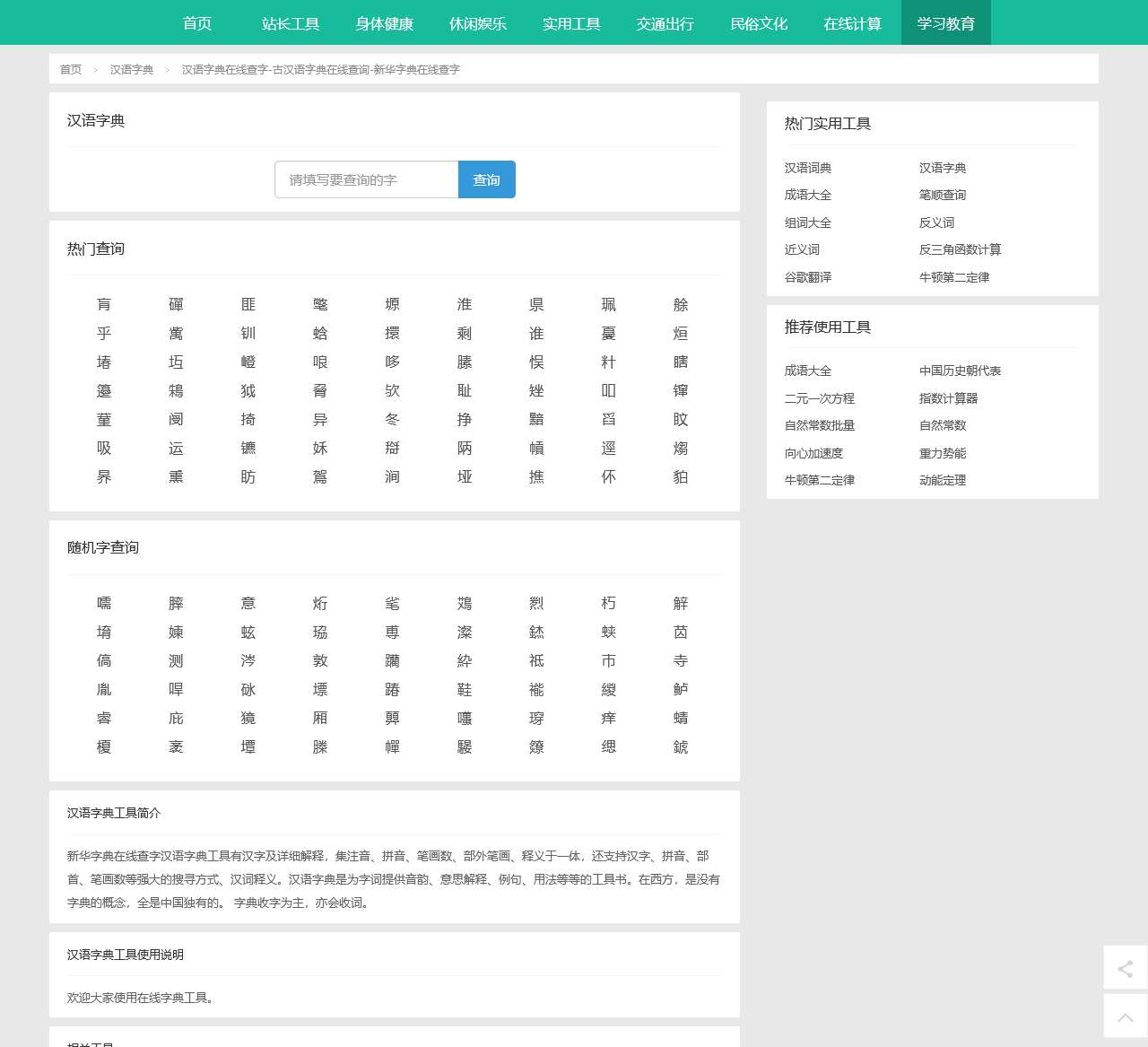The width and height of the screenshot is (1148, 1047).
Task: Click character 市 in random characters
Action: (x=608, y=661)
